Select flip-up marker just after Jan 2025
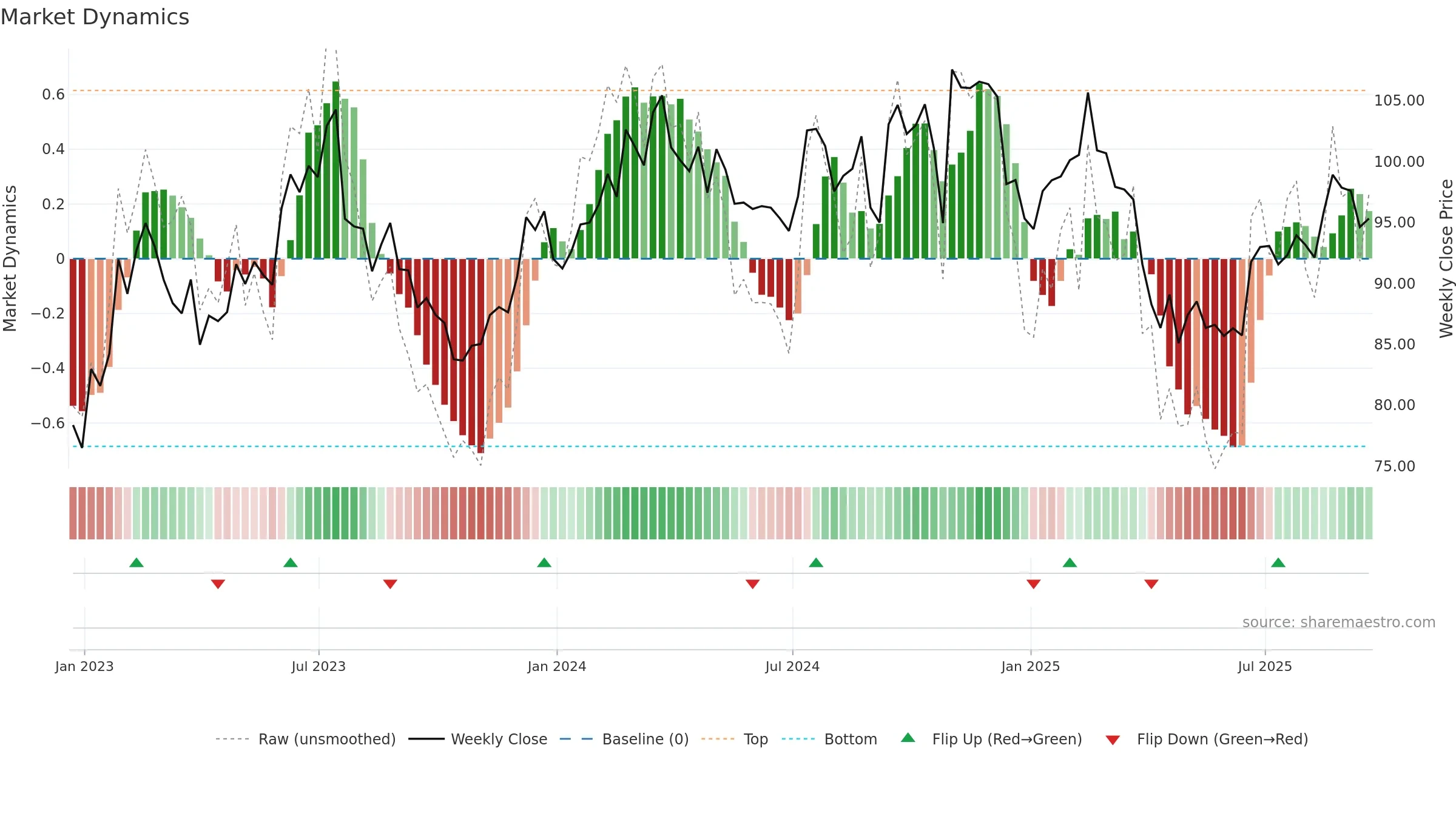This screenshot has height=819, width=1456. (x=1070, y=562)
